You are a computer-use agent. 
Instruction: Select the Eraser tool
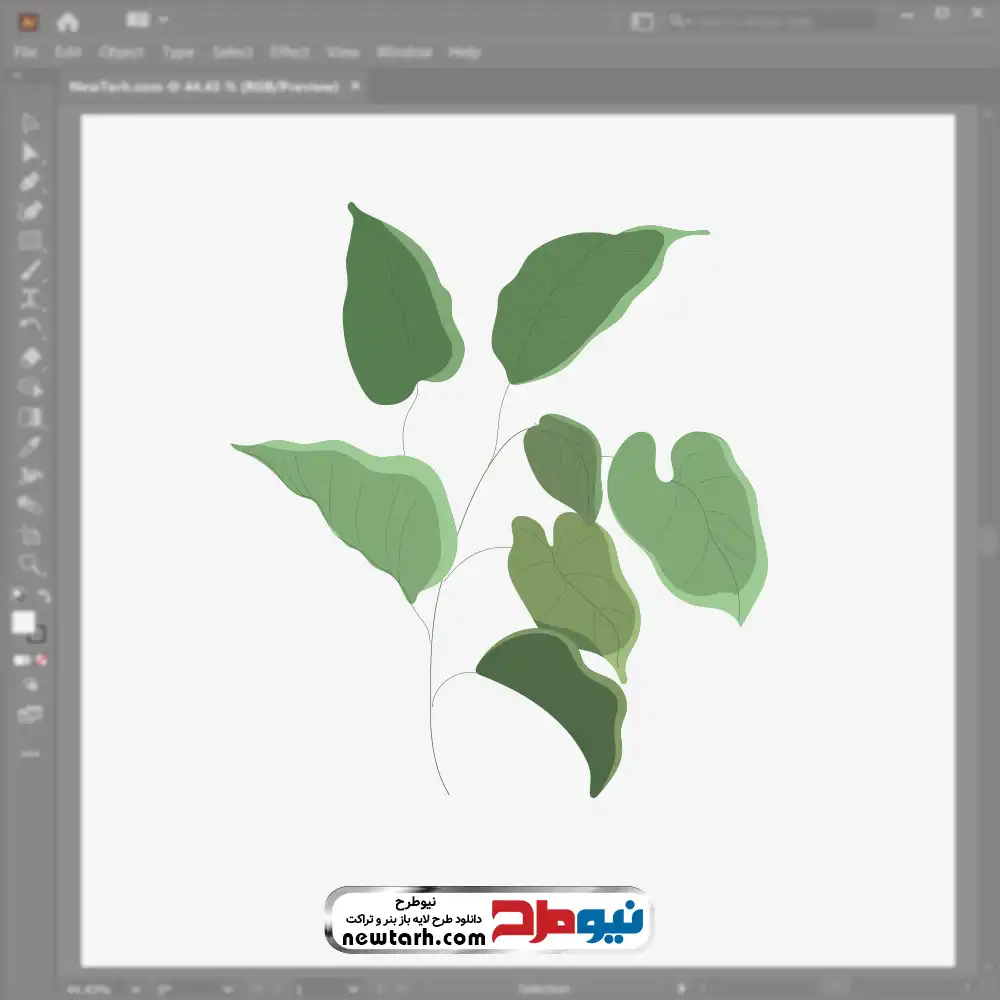coord(29,358)
